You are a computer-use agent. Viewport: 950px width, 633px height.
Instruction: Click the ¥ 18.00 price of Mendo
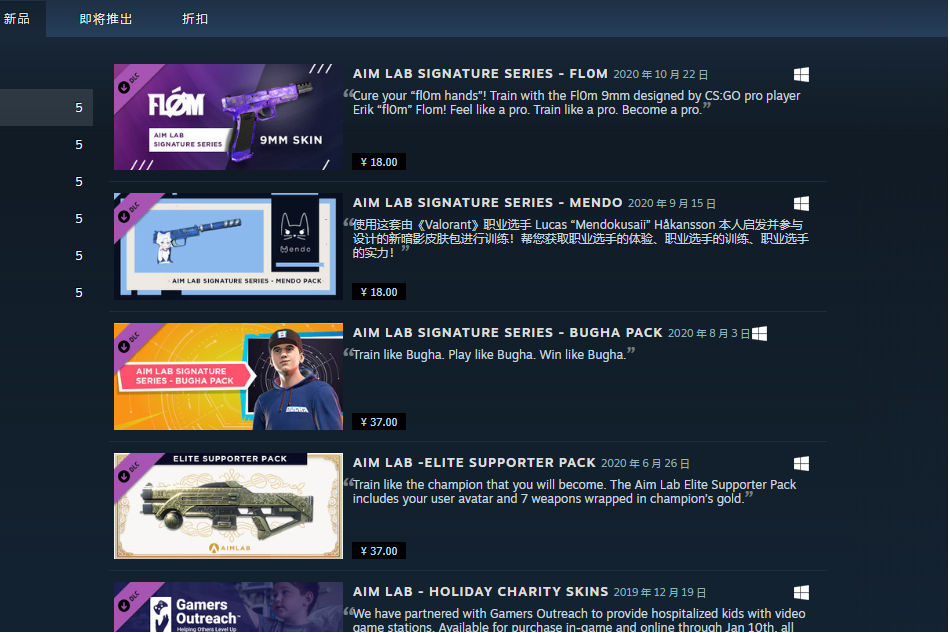(379, 292)
